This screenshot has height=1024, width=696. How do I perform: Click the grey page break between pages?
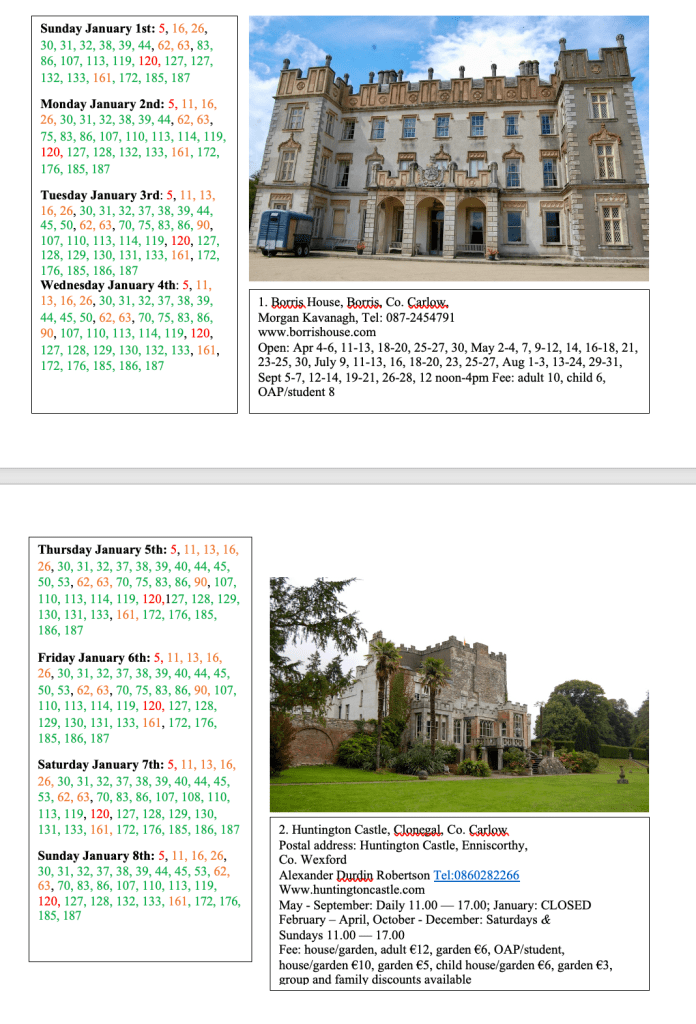348,476
